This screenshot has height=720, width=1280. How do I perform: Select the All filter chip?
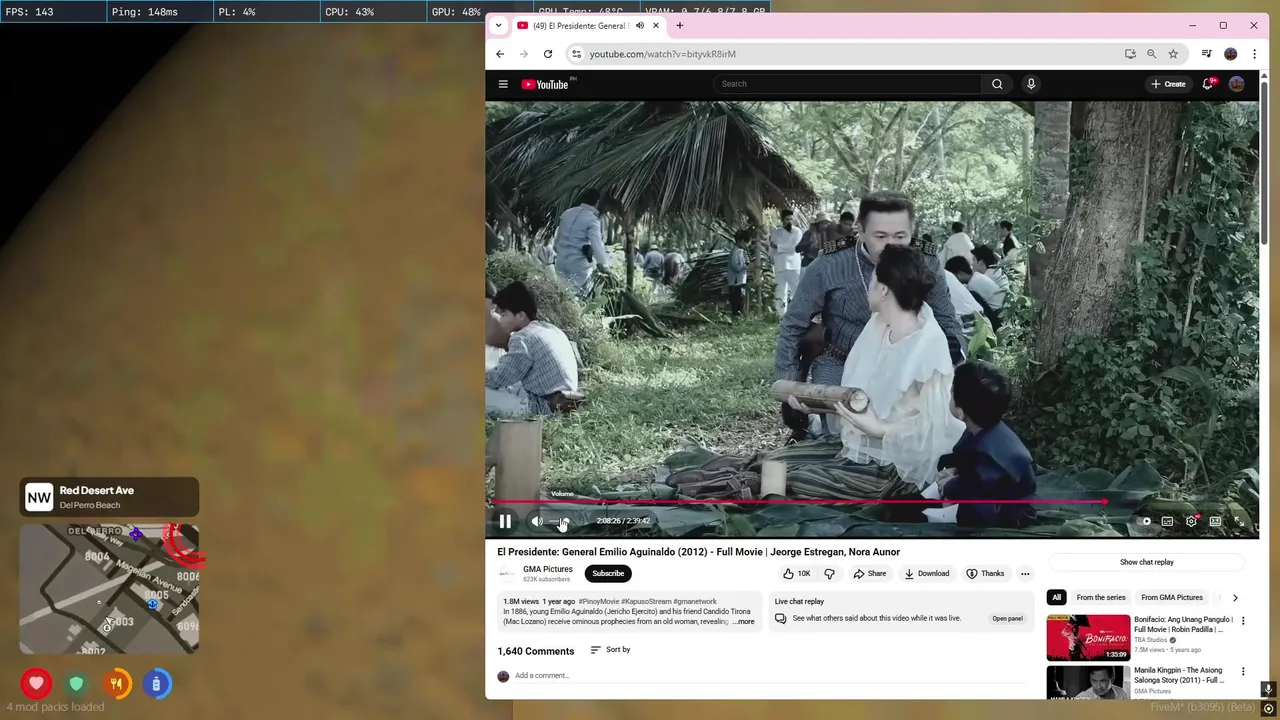[x=1056, y=597]
